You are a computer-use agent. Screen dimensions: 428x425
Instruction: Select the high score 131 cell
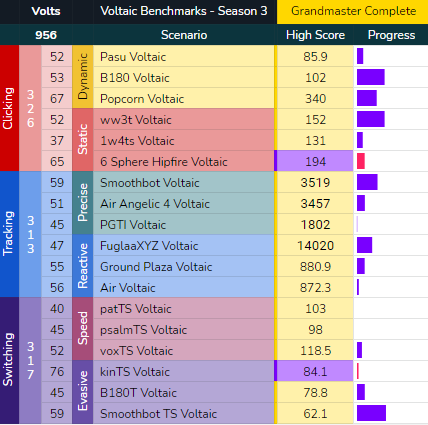point(315,141)
